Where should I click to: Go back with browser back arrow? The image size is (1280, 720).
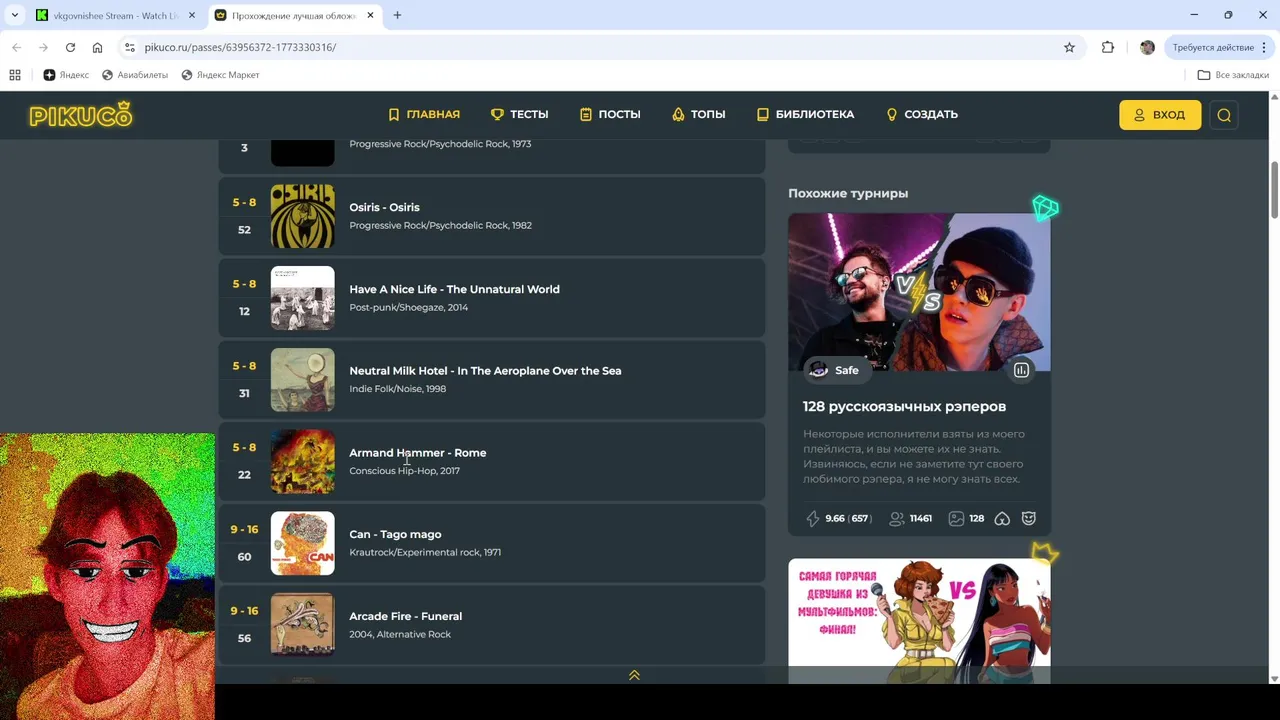16,47
